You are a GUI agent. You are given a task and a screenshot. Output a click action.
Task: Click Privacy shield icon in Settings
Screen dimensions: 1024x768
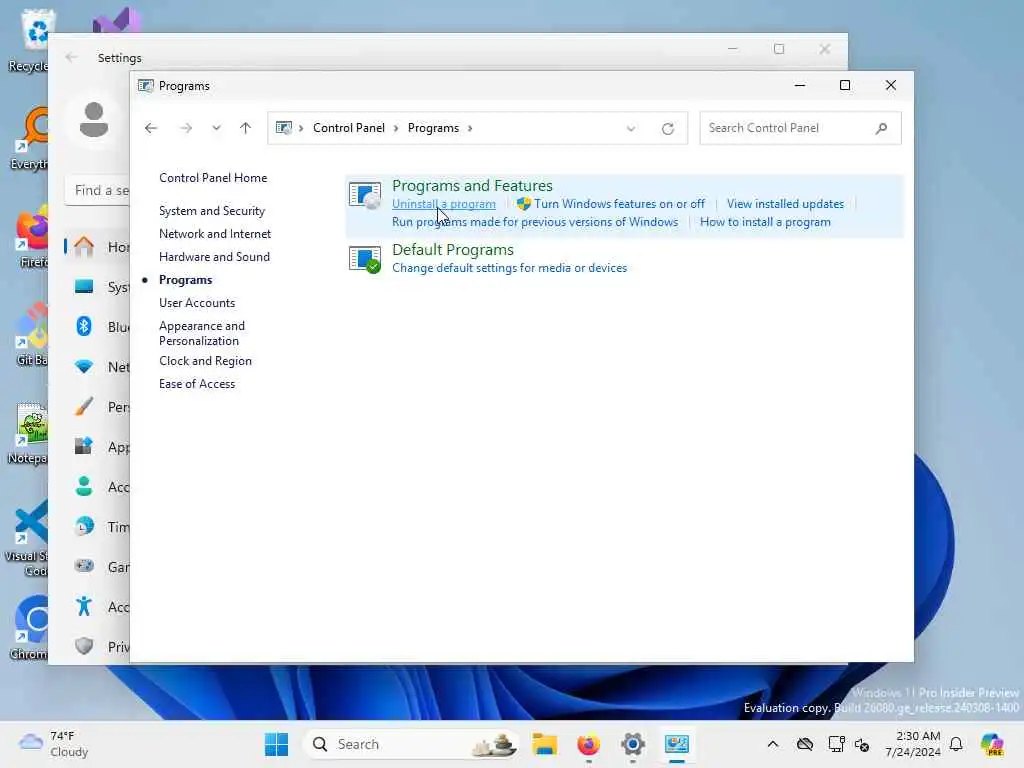(84, 646)
